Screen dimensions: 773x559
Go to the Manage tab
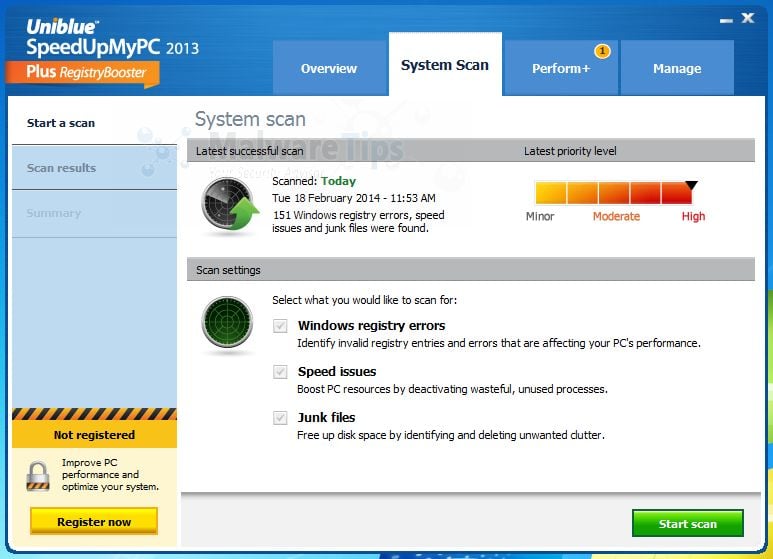(x=677, y=68)
